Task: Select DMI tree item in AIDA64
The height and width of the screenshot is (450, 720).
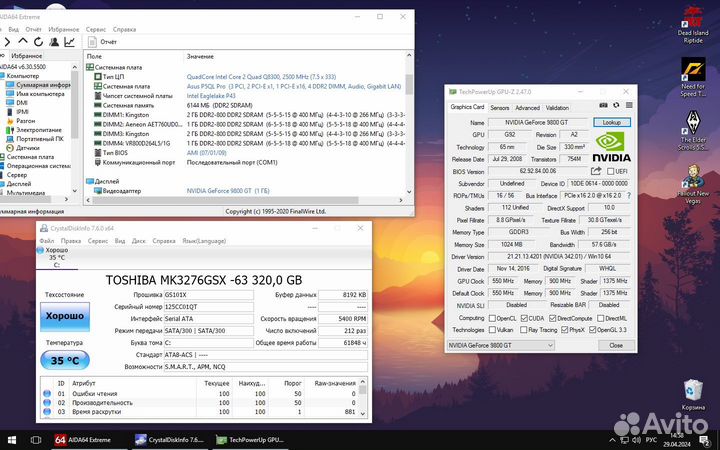Action: tap(17, 103)
